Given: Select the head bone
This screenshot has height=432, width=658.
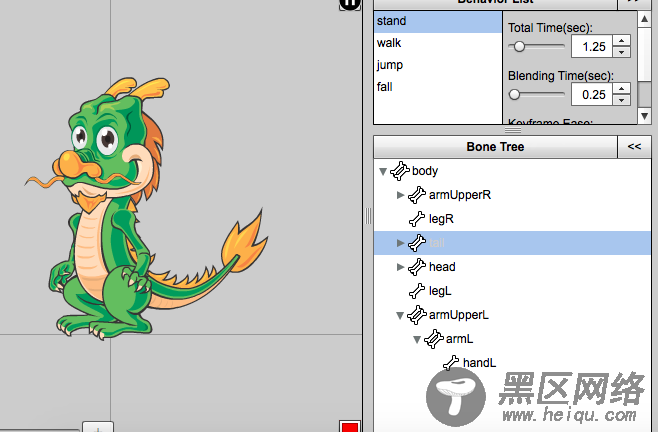Looking at the screenshot, I should coord(442,267).
